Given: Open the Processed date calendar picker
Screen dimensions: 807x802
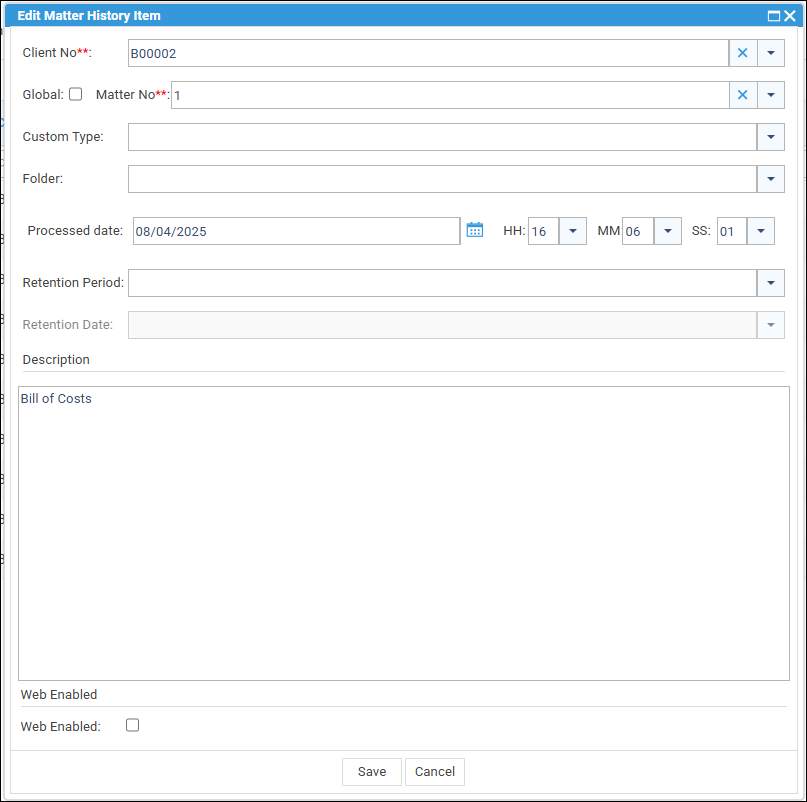Looking at the screenshot, I should (475, 231).
